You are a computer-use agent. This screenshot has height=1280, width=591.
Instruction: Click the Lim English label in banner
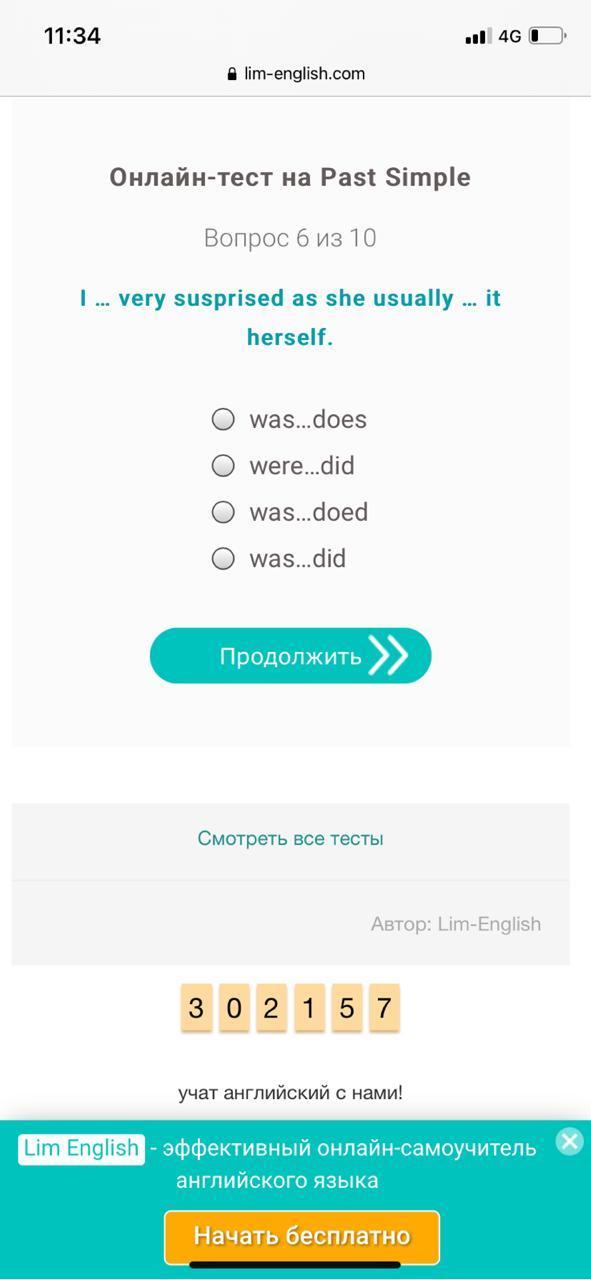[81, 1148]
